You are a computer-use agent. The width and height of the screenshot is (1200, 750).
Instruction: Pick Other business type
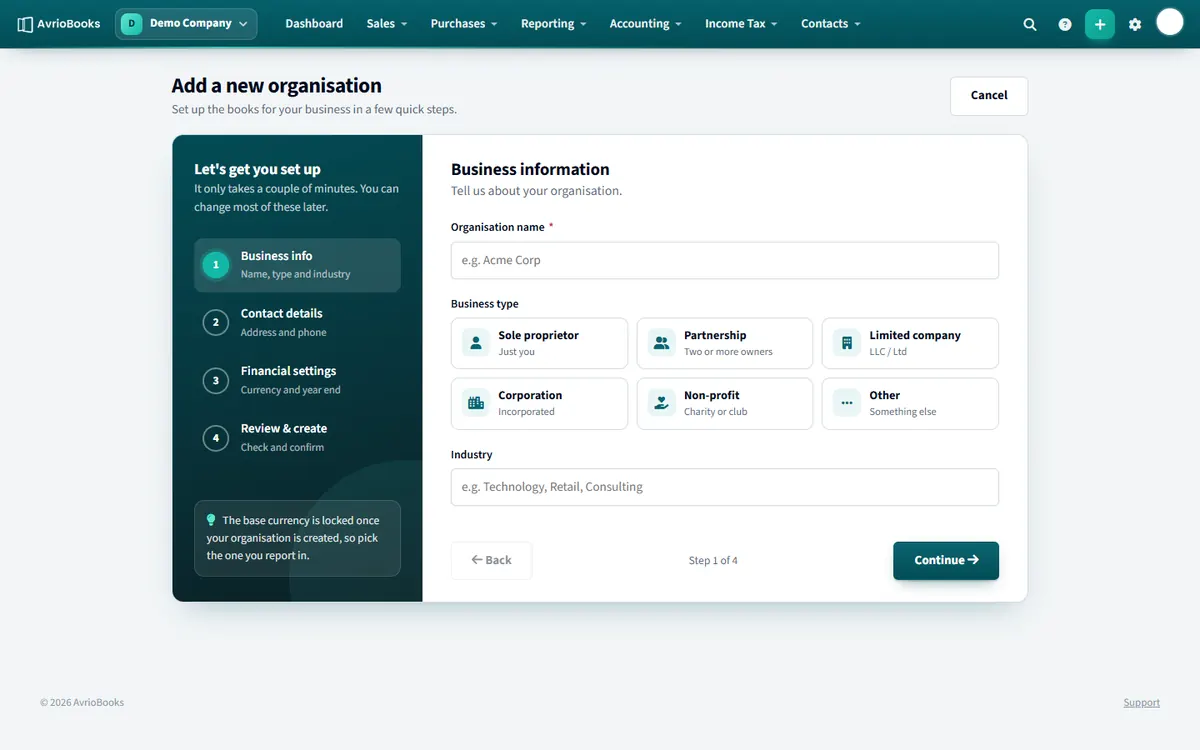(910, 403)
